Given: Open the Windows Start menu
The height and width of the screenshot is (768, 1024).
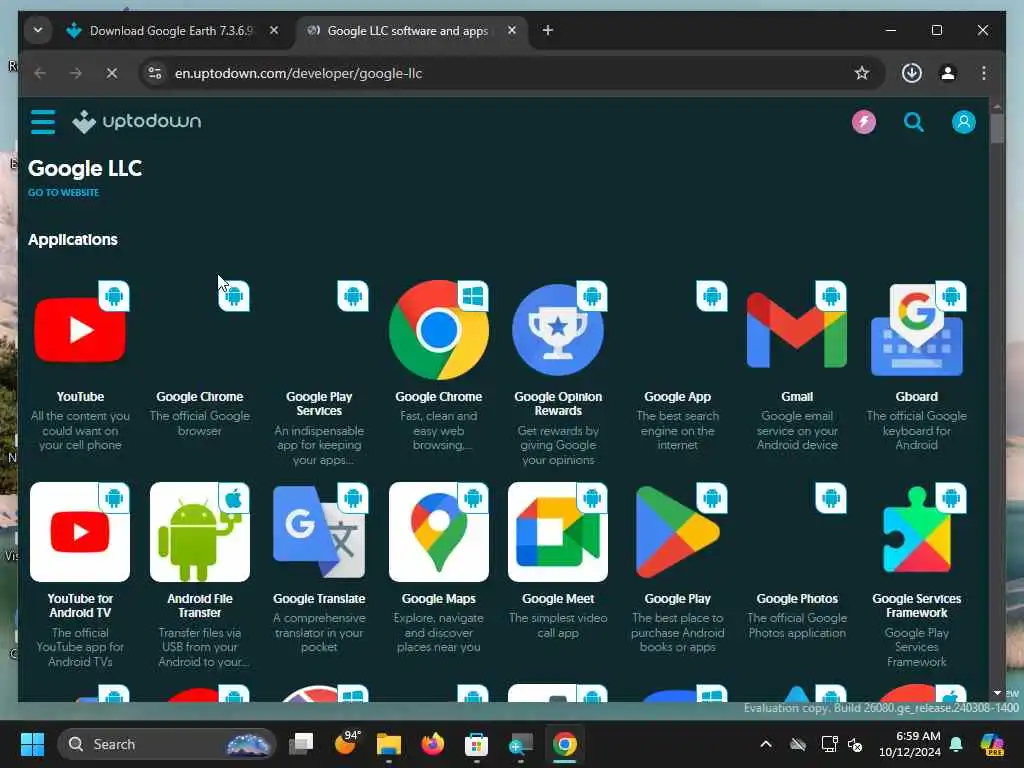Looking at the screenshot, I should click(32, 744).
